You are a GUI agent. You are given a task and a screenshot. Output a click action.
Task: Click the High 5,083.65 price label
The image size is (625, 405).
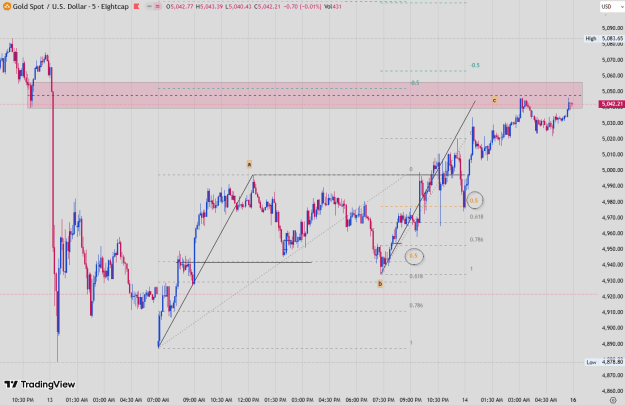coord(604,38)
